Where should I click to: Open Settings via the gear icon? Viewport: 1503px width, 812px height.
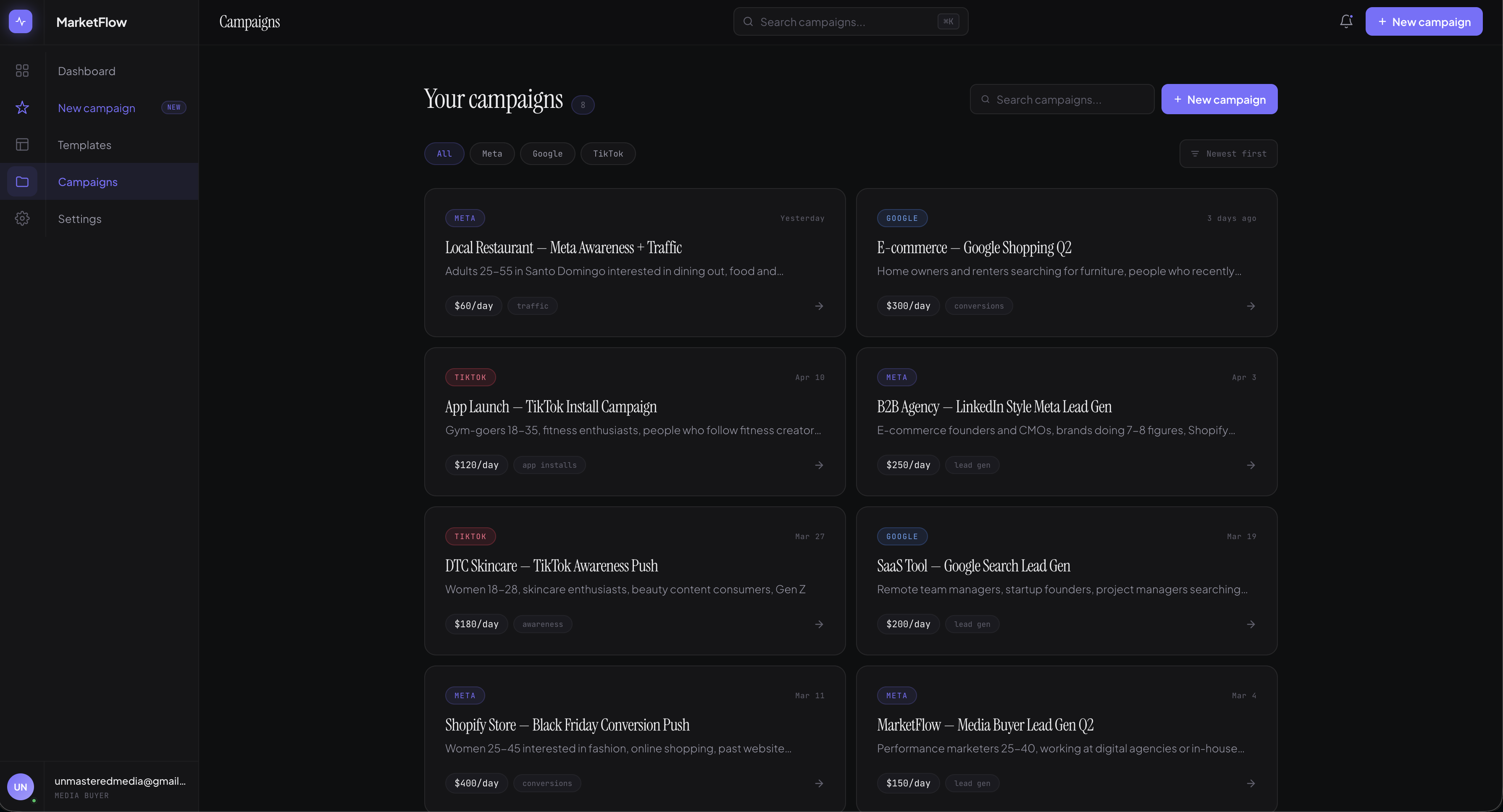[22, 218]
